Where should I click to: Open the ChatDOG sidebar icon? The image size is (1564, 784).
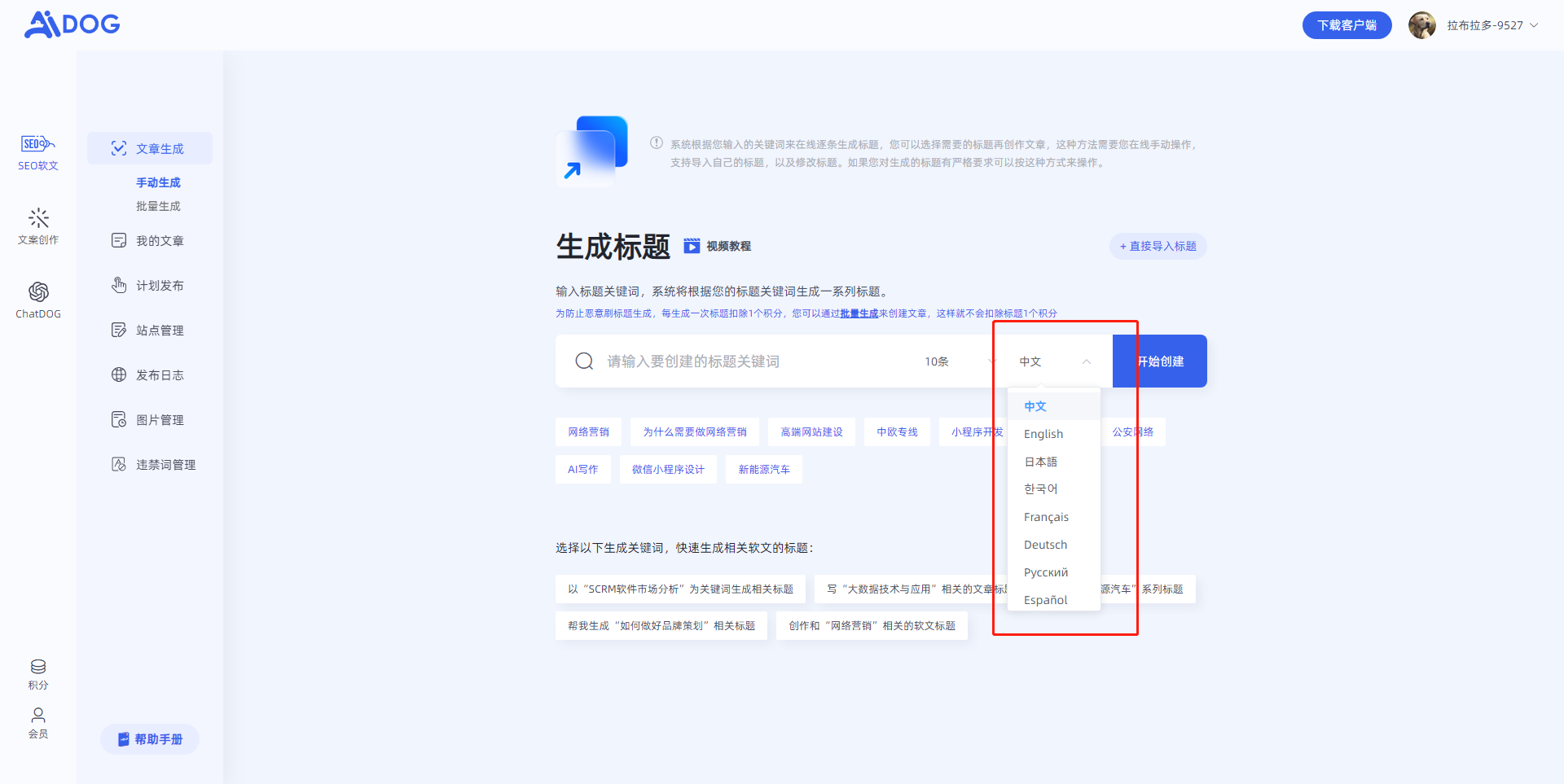[38, 291]
